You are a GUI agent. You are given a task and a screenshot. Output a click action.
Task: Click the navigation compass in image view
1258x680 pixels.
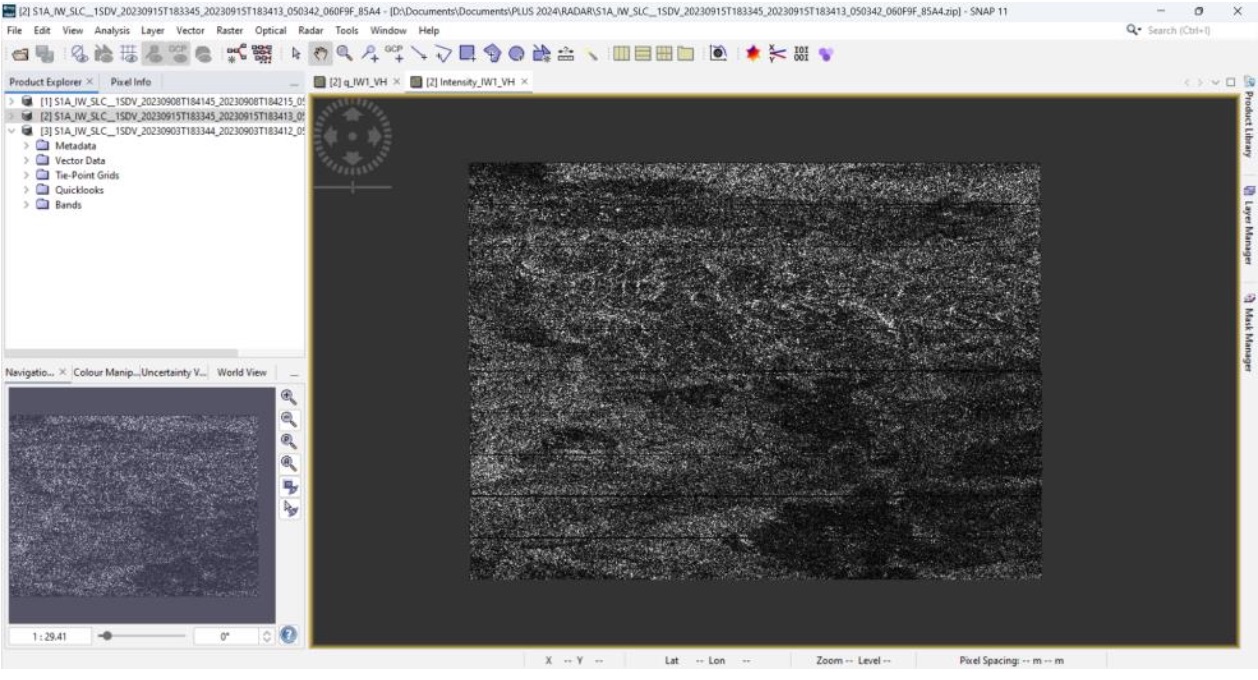[x=352, y=137]
